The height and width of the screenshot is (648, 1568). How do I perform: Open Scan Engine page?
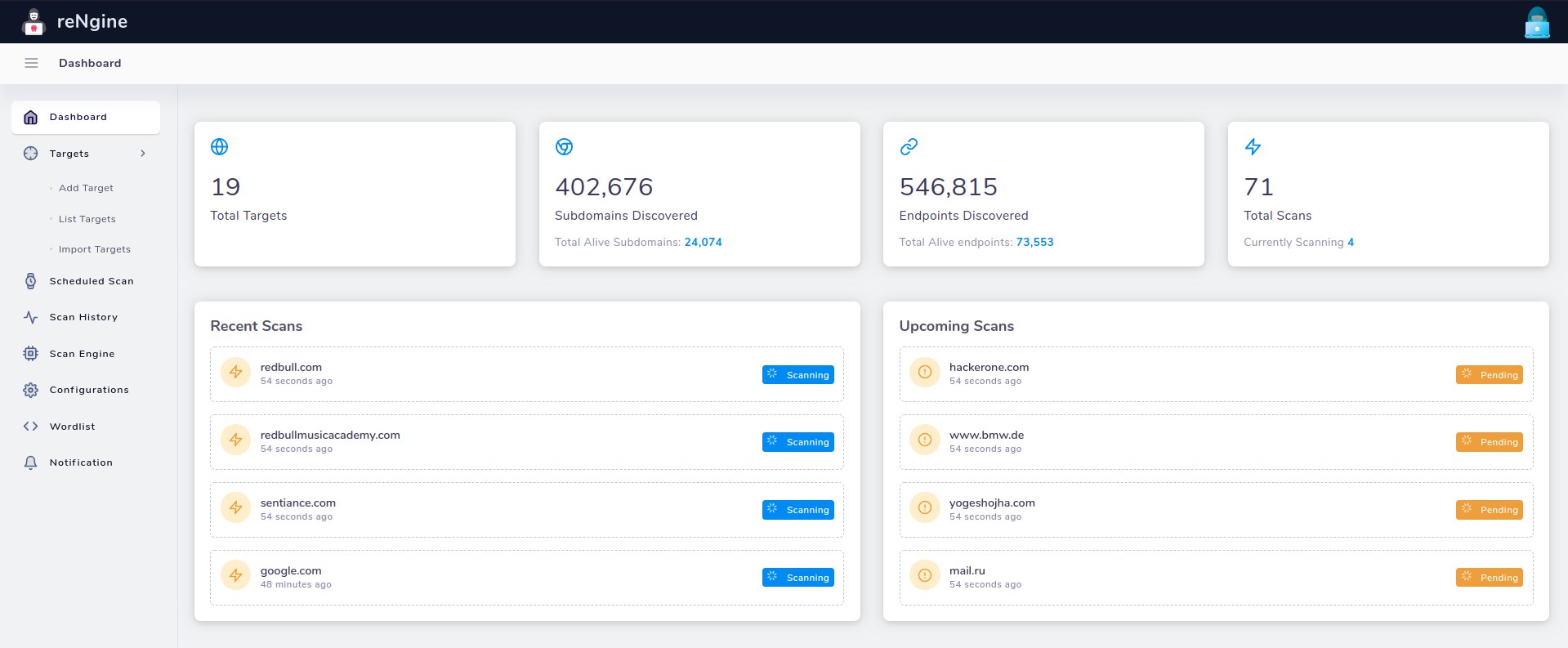point(86,354)
